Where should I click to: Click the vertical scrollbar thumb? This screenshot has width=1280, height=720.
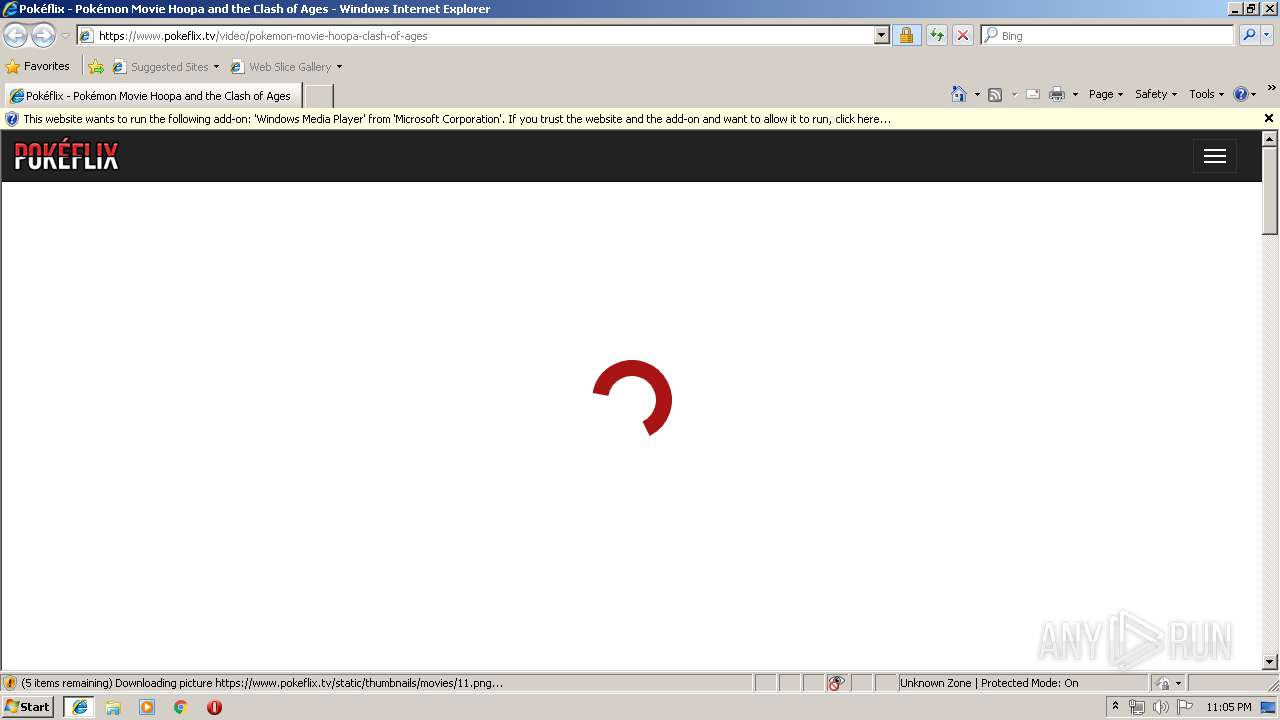(x=1270, y=191)
